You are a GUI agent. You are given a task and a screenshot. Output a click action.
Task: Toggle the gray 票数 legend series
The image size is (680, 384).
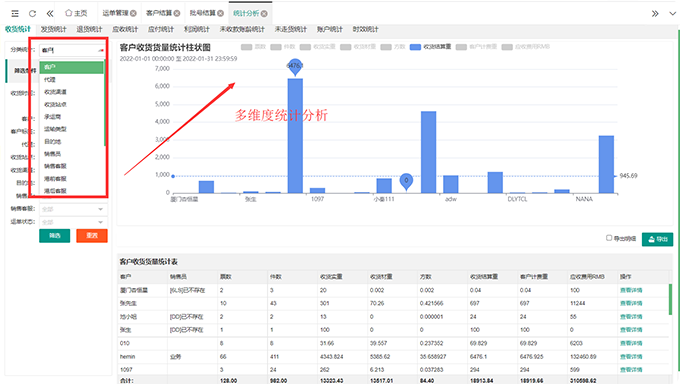(253, 46)
